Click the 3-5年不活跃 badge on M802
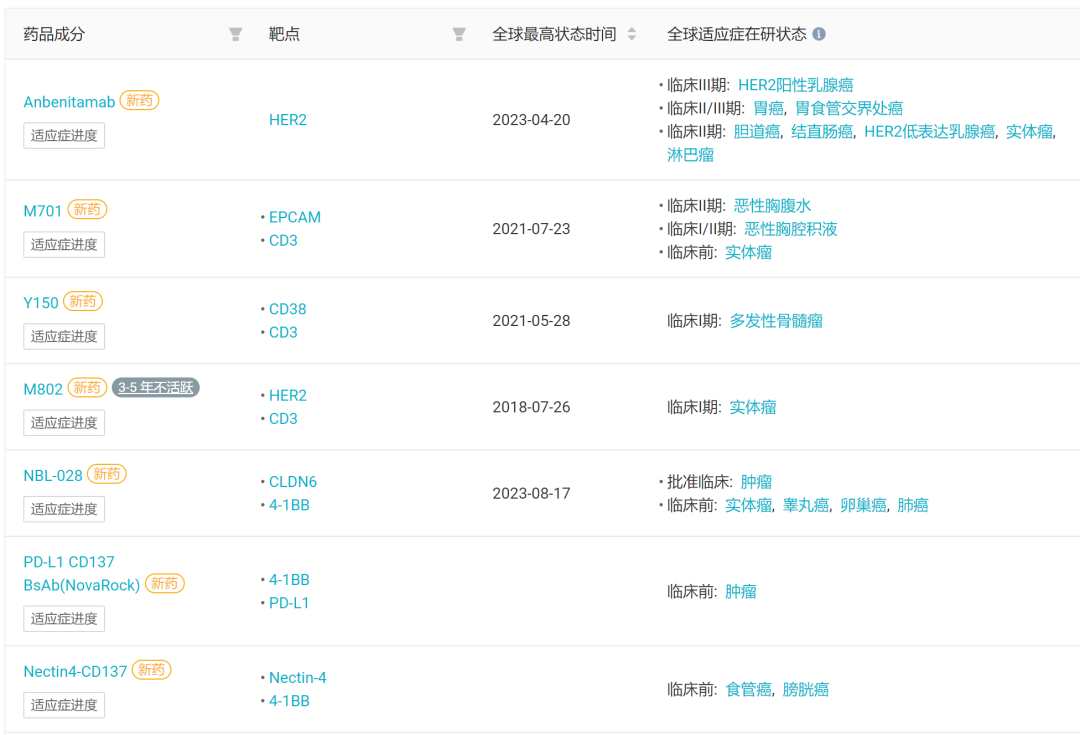This screenshot has height=735, width=1080. click(x=156, y=388)
